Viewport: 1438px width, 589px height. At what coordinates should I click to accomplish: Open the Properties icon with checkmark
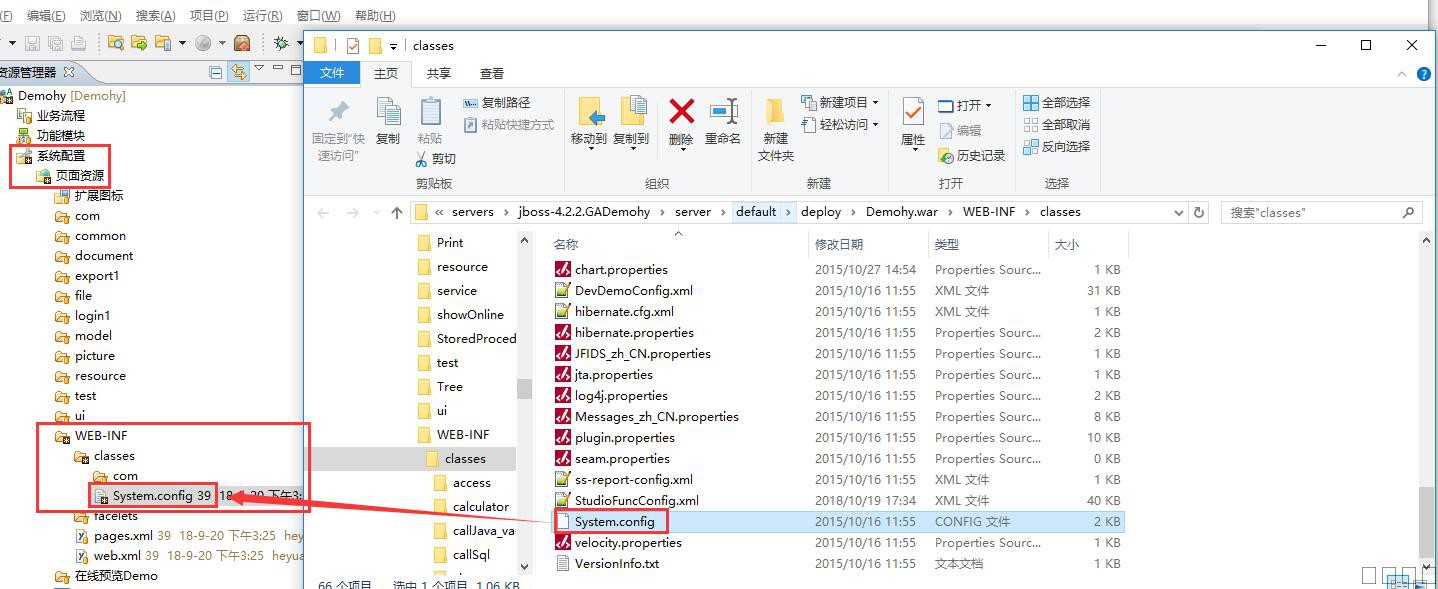click(x=912, y=112)
